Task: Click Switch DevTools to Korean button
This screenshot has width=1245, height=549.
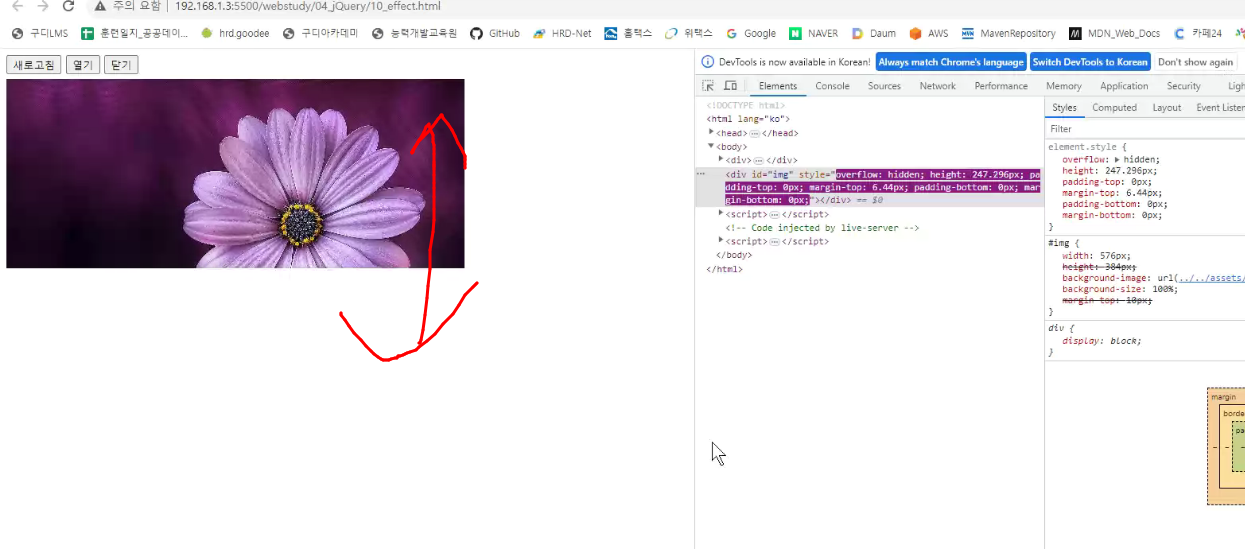Action: (x=1090, y=62)
